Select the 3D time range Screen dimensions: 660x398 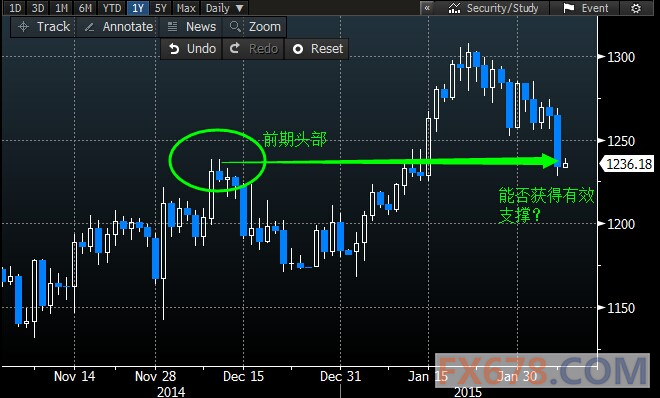point(38,8)
